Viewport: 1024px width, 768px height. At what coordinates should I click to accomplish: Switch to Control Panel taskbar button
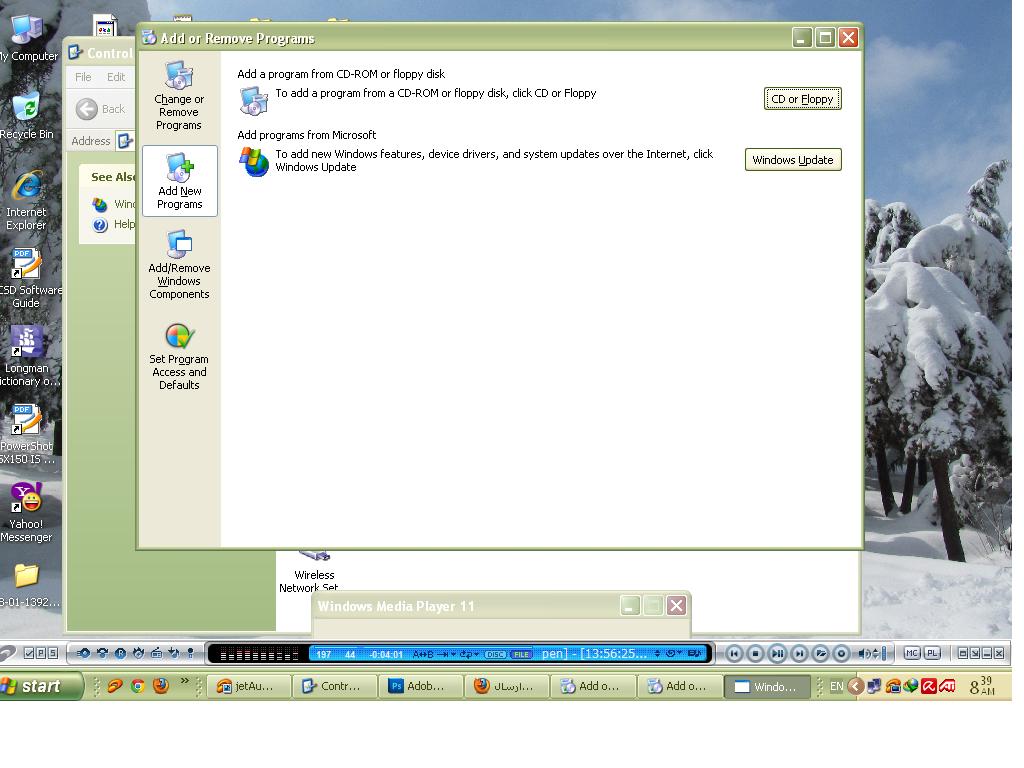pyautogui.click(x=335, y=686)
